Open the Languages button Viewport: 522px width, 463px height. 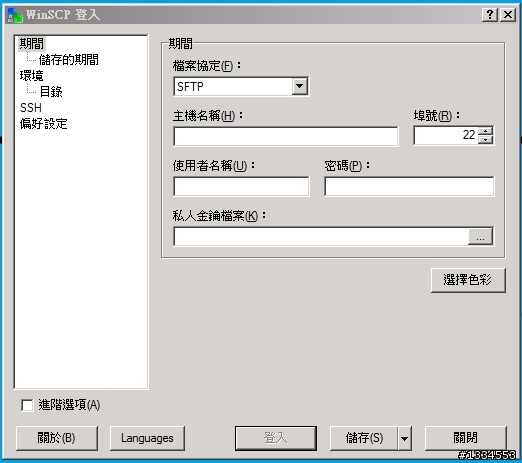click(147, 438)
